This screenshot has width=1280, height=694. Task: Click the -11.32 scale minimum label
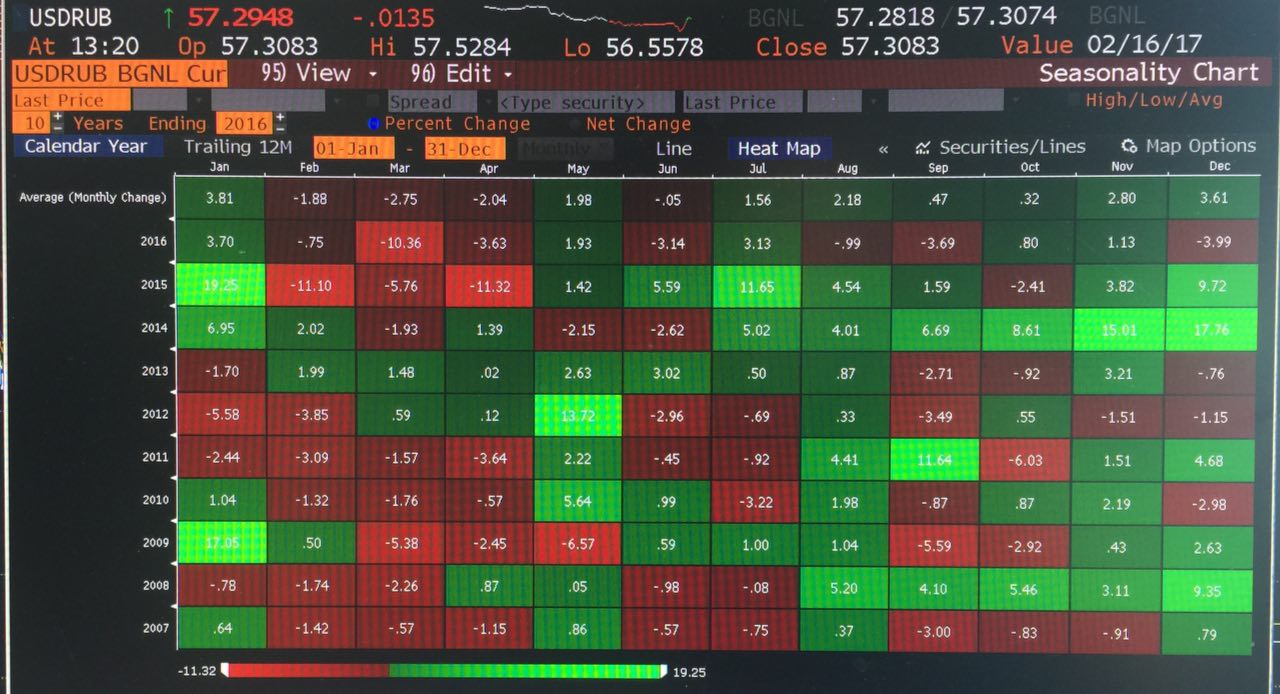[197, 670]
